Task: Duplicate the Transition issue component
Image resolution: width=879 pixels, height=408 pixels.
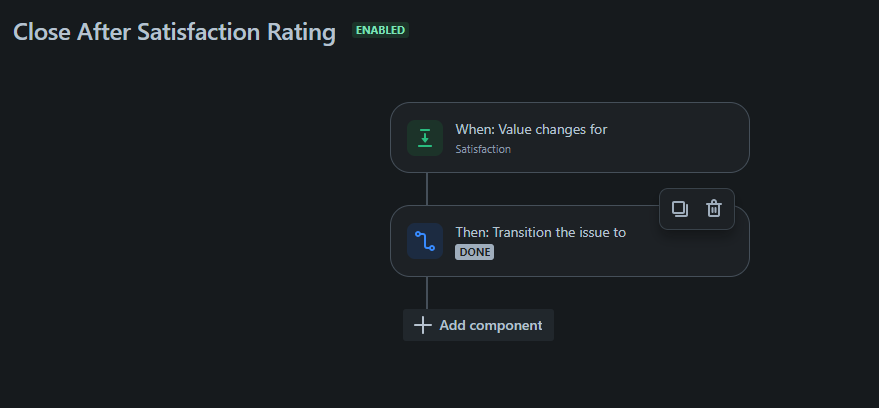Action: [679, 209]
